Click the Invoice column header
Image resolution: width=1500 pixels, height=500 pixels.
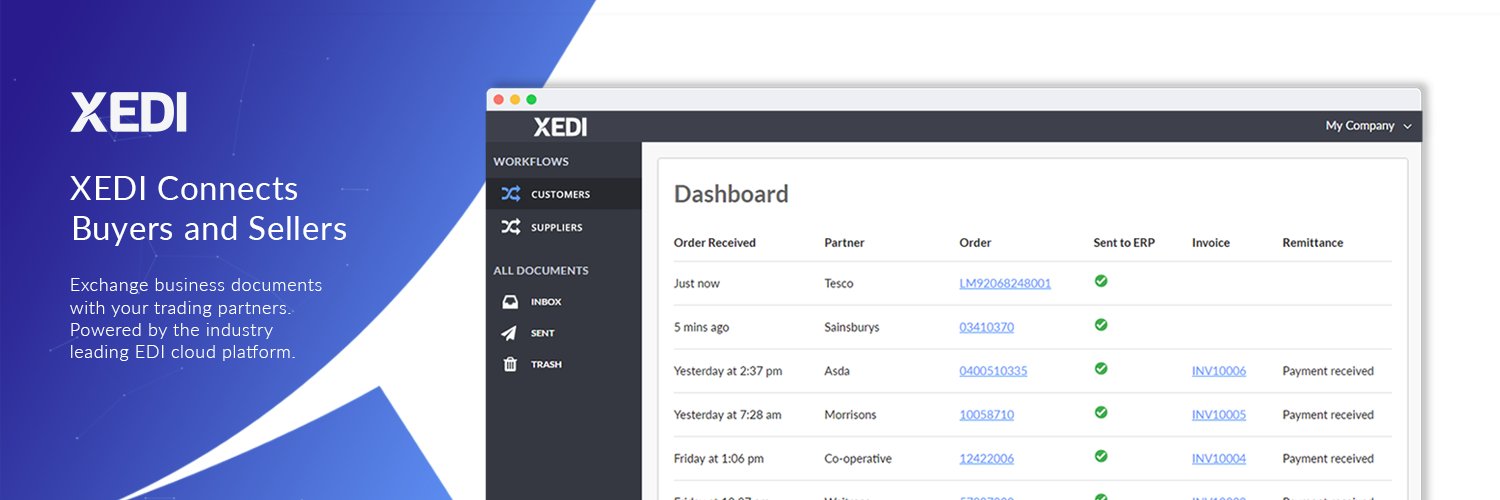click(1211, 243)
